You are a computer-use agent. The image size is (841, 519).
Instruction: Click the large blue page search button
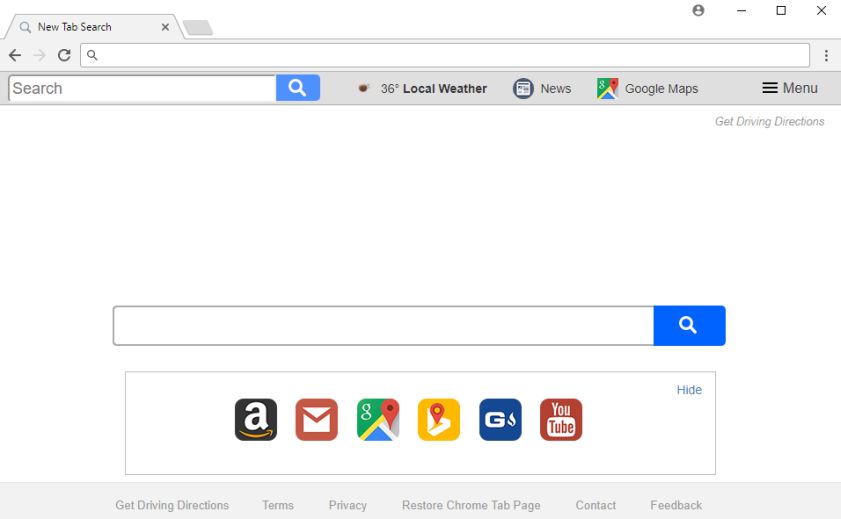tap(689, 325)
